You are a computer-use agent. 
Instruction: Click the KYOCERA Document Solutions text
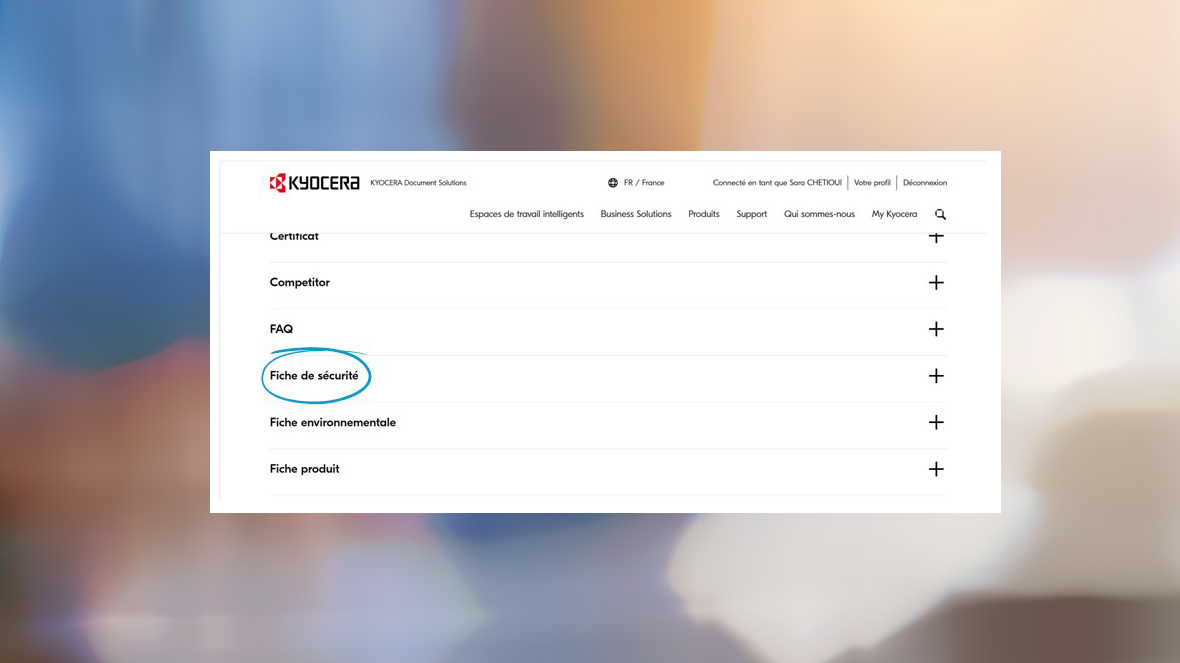click(418, 183)
